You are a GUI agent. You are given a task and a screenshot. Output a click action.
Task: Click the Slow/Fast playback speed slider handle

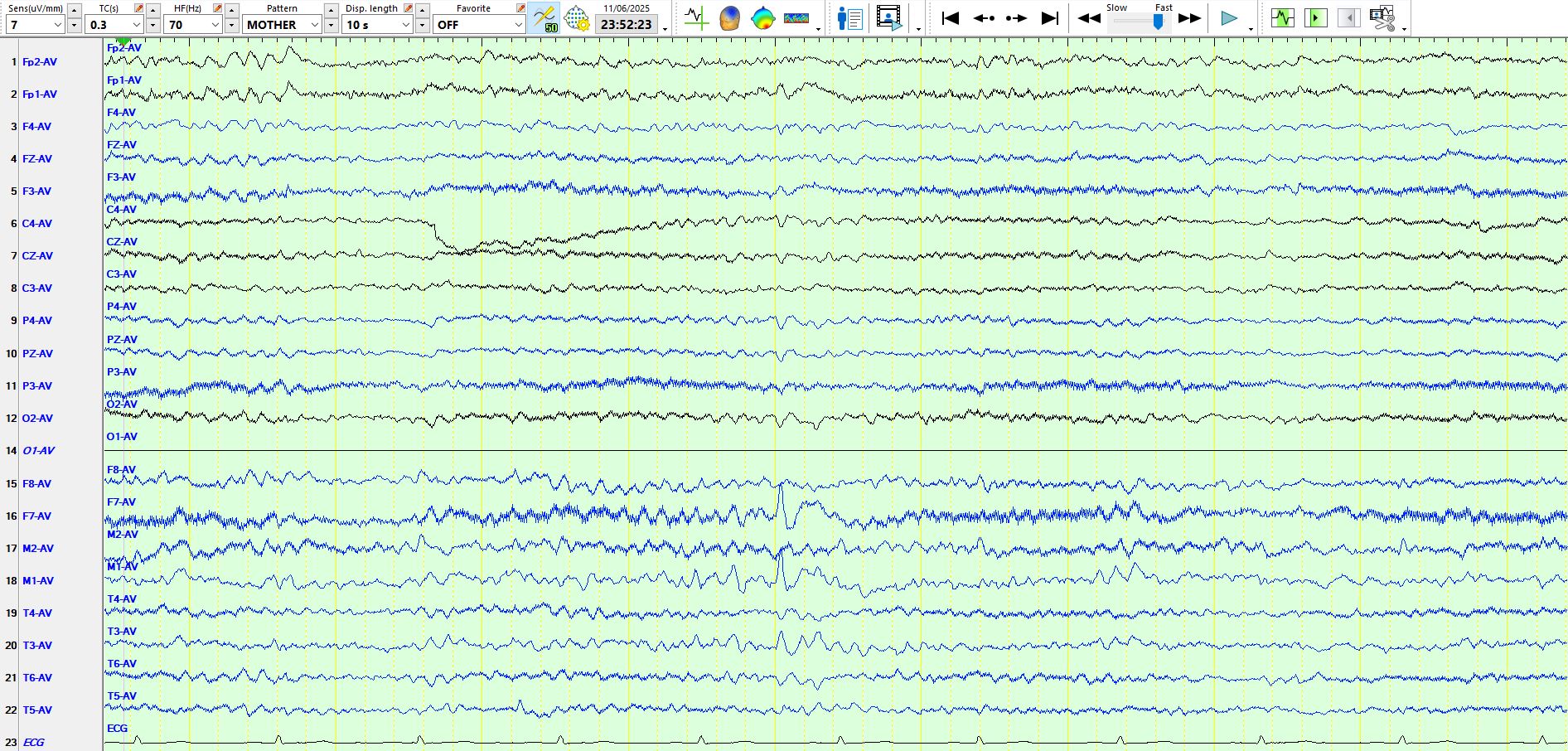point(1159,21)
